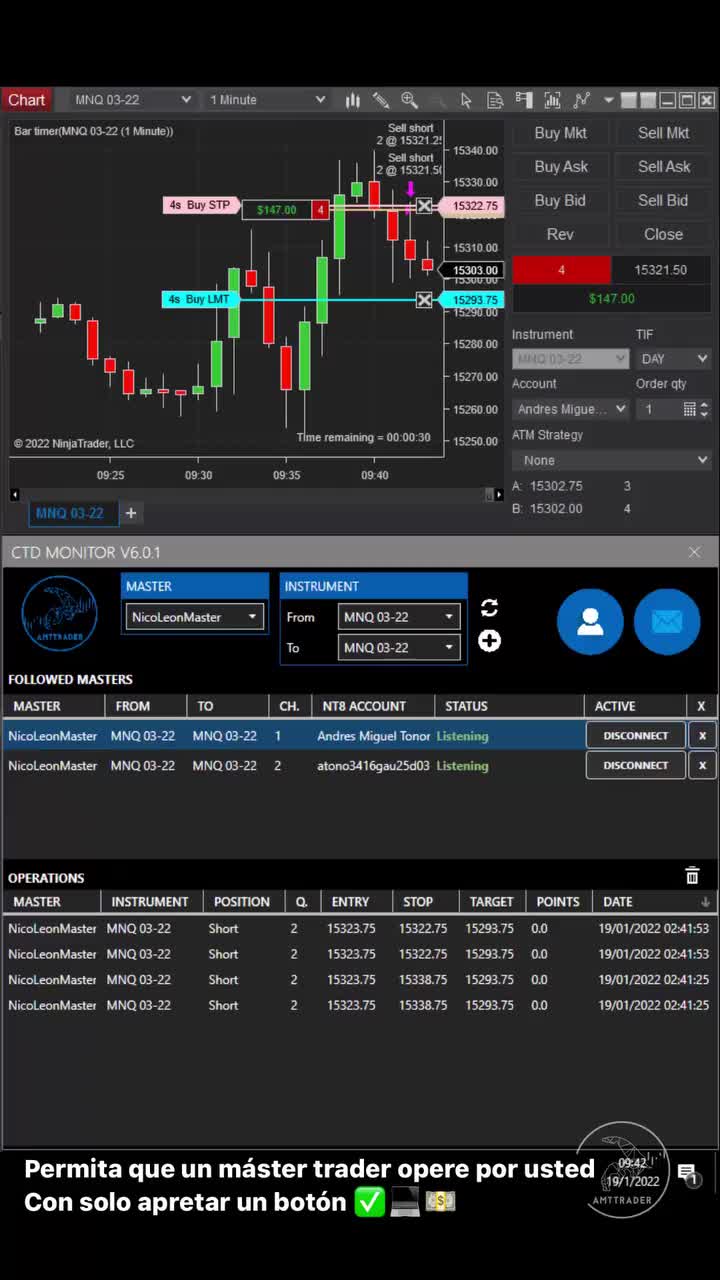Select the drawing tools pencil icon

[380, 100]
